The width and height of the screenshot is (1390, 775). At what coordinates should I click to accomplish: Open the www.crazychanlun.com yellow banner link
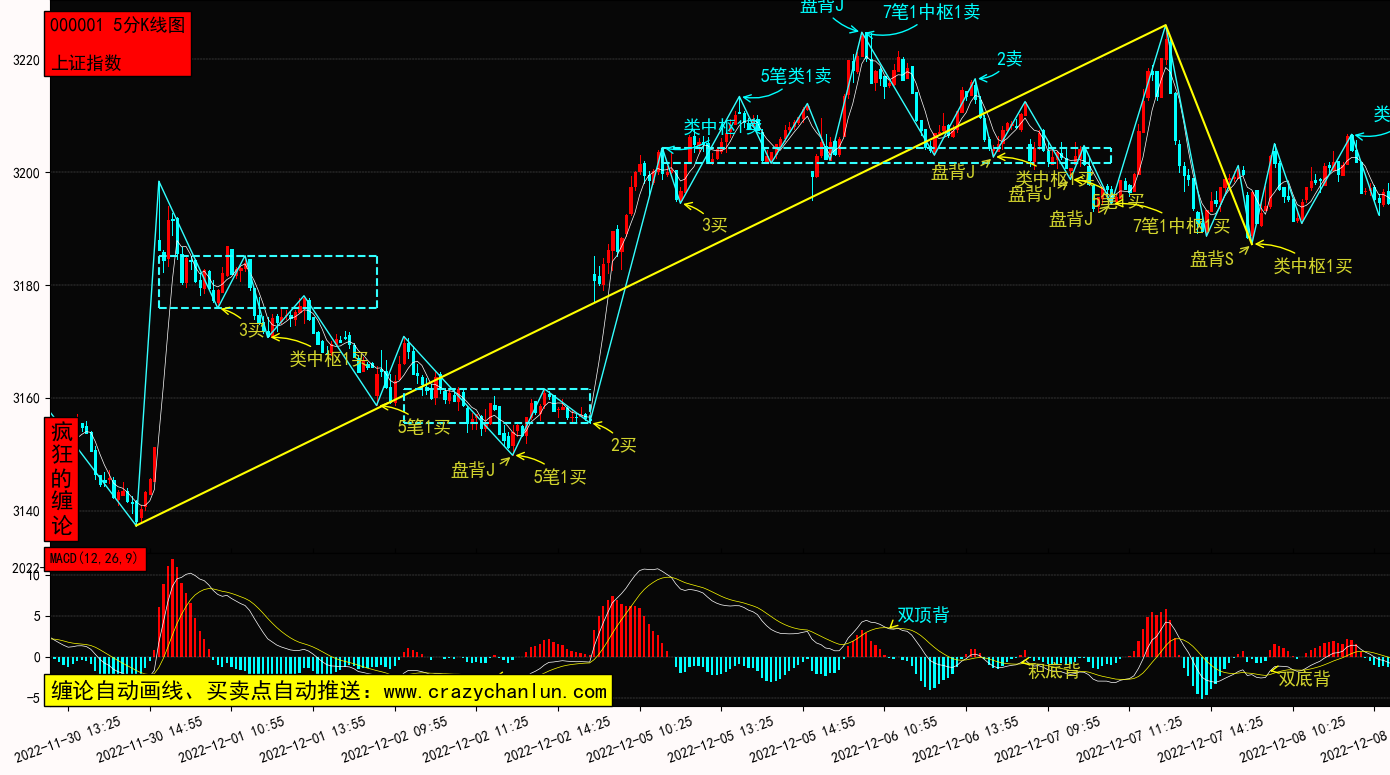tap(328, 691)
